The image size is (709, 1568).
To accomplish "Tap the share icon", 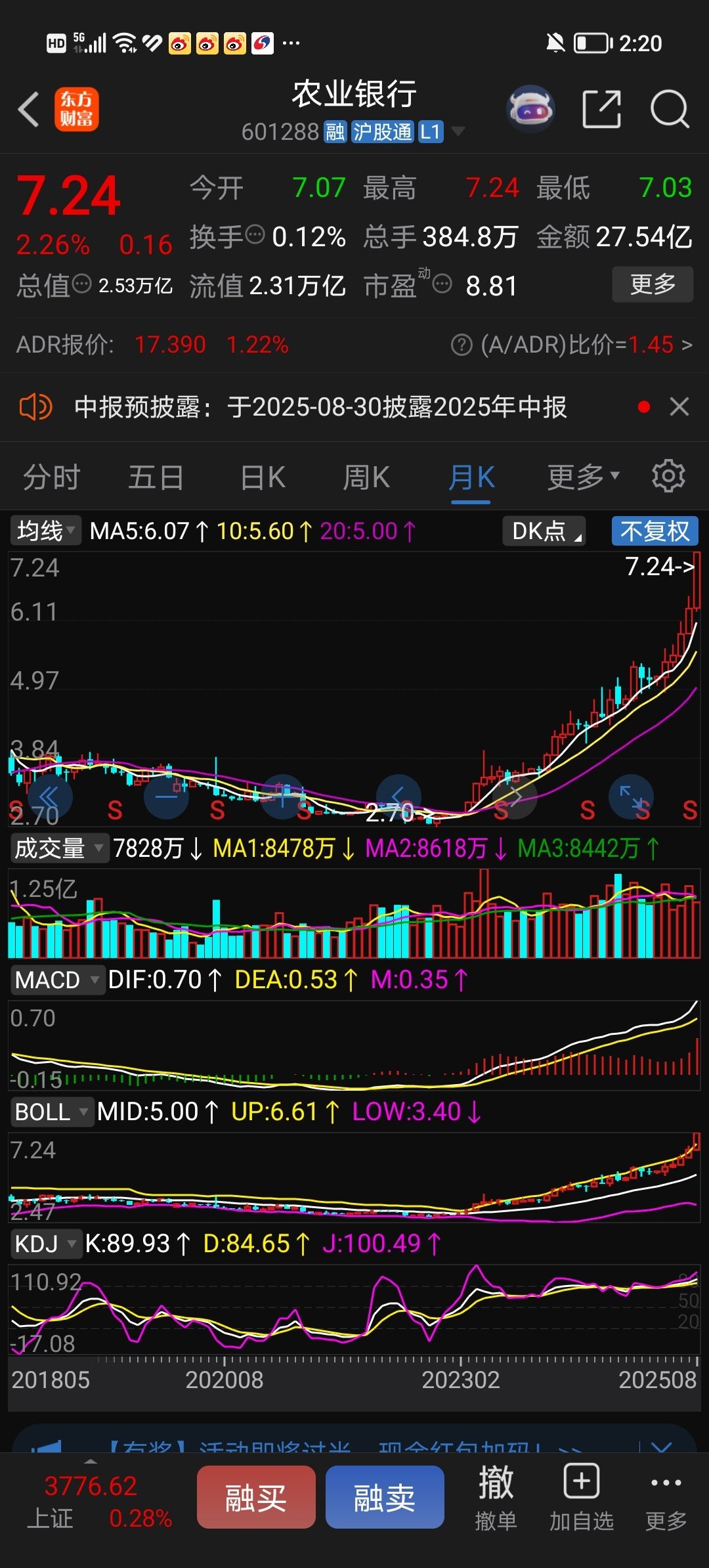I will coord(601,109).
